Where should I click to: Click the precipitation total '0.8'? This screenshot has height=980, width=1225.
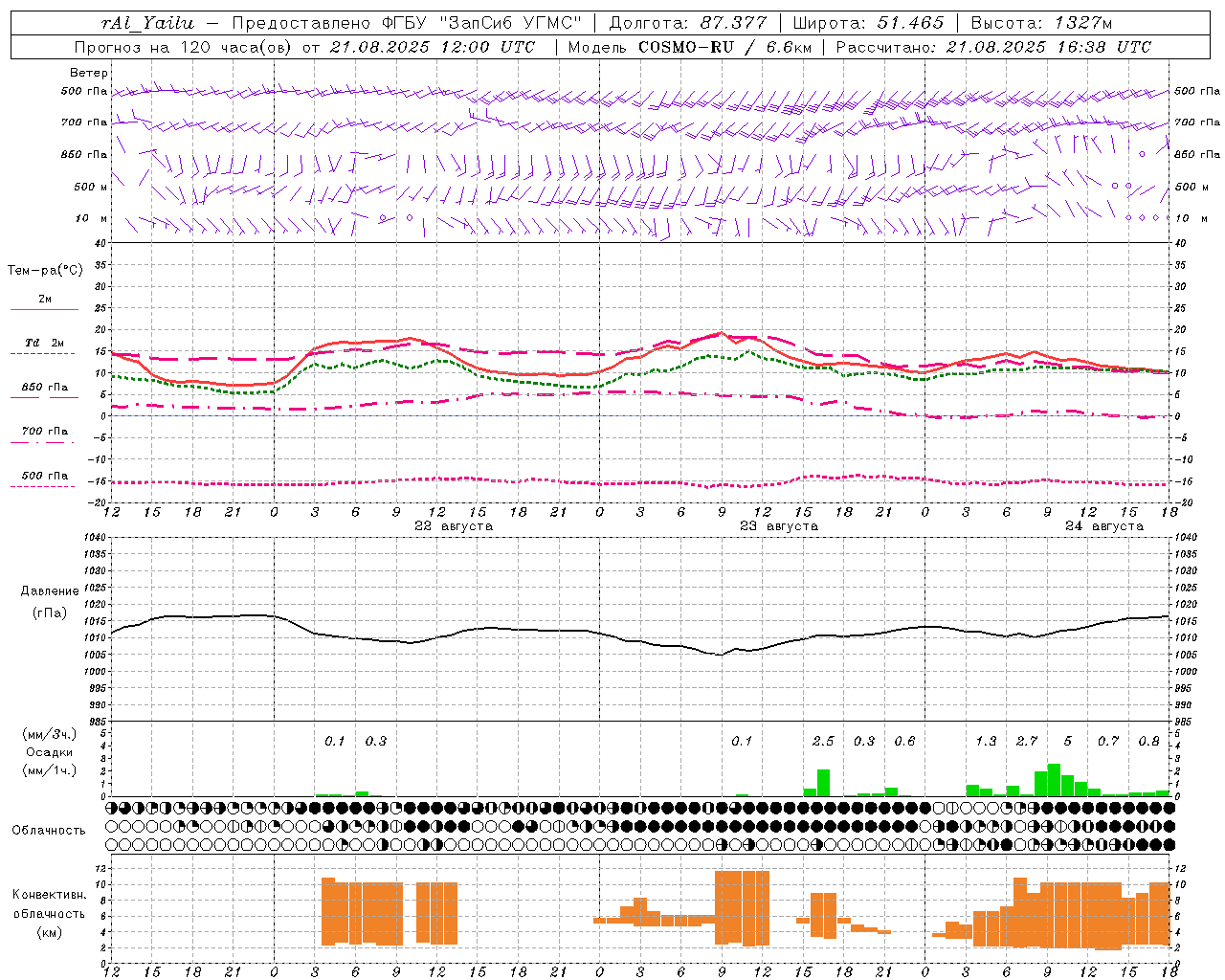click(x=1149, y=741)
